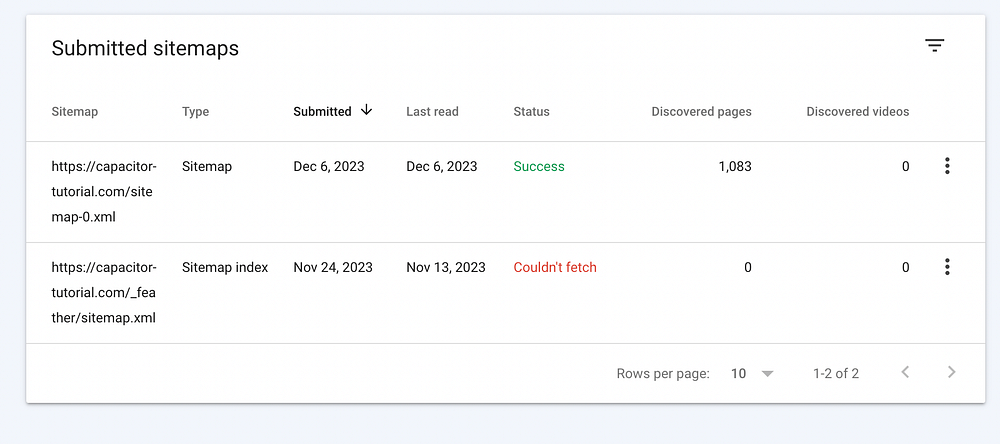The width and height of the screenshot is (1000, 444).
Task: Sort table by Submitted column header
Action: pyautogui.click(x=322, y=112)
